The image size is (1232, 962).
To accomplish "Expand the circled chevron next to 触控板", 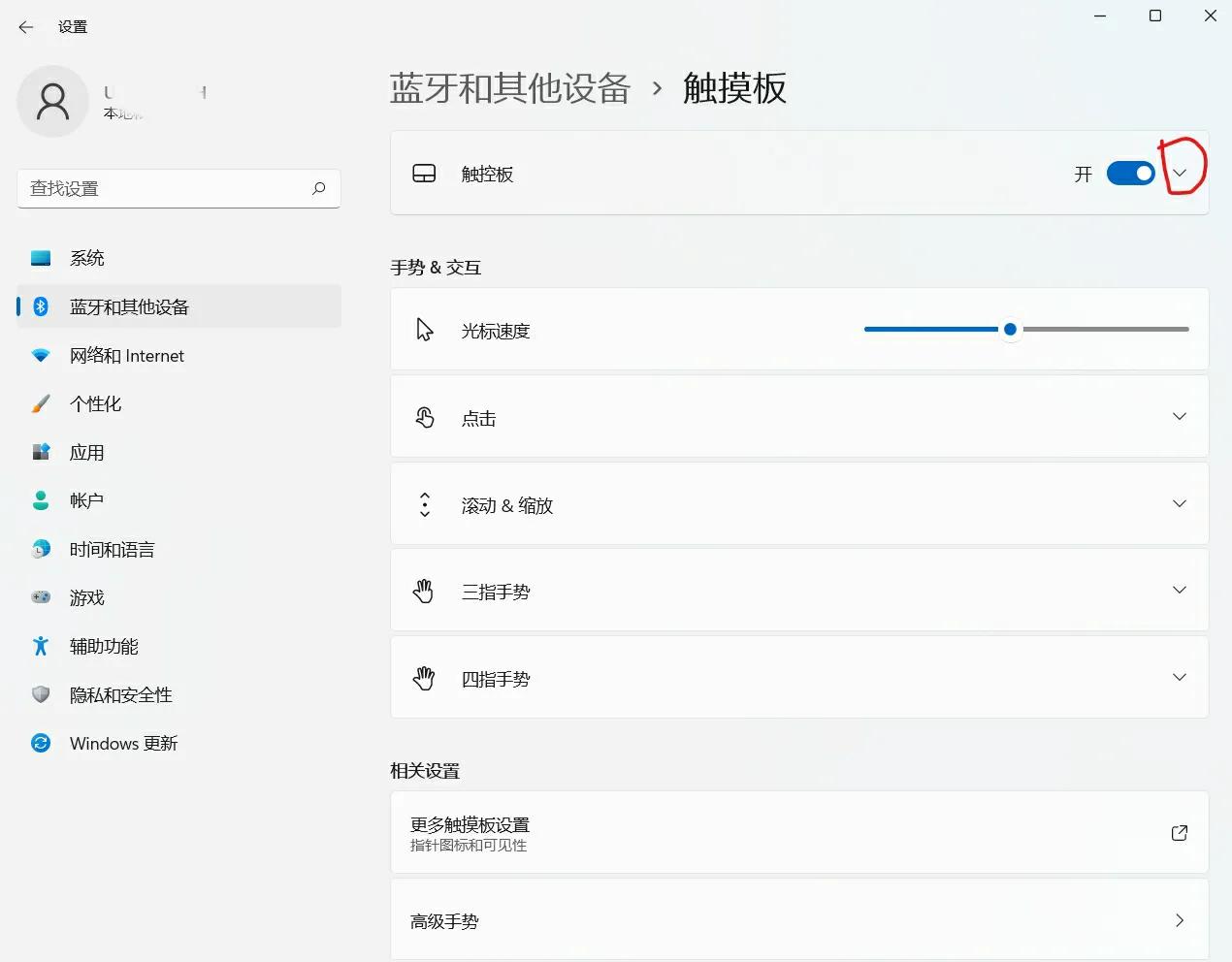I will click(x=1180, y=172).
